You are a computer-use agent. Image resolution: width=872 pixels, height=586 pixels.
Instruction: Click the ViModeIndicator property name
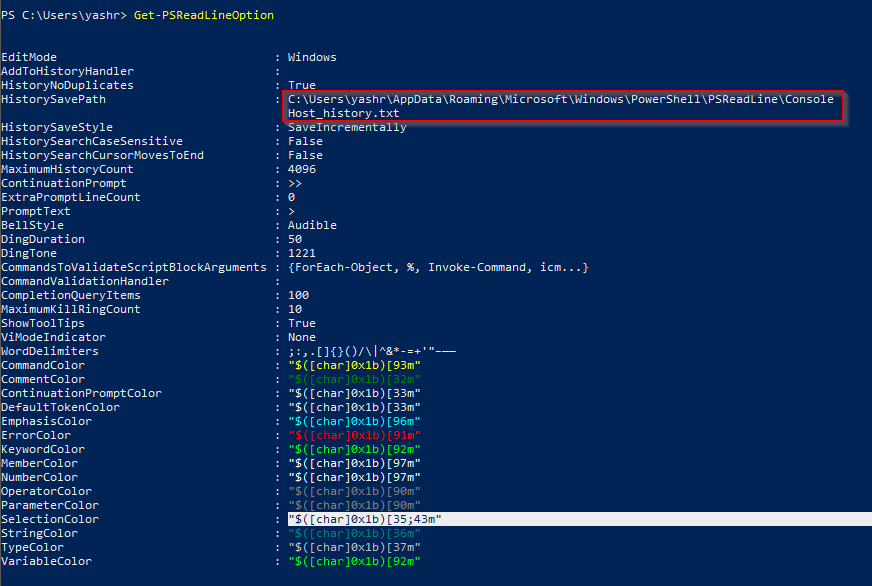(x=54, y=338)
